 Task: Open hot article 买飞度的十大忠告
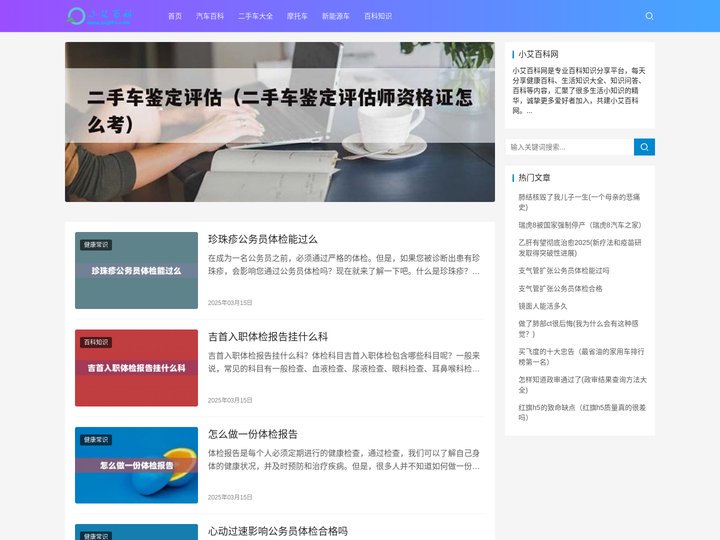tap(581, 357)
